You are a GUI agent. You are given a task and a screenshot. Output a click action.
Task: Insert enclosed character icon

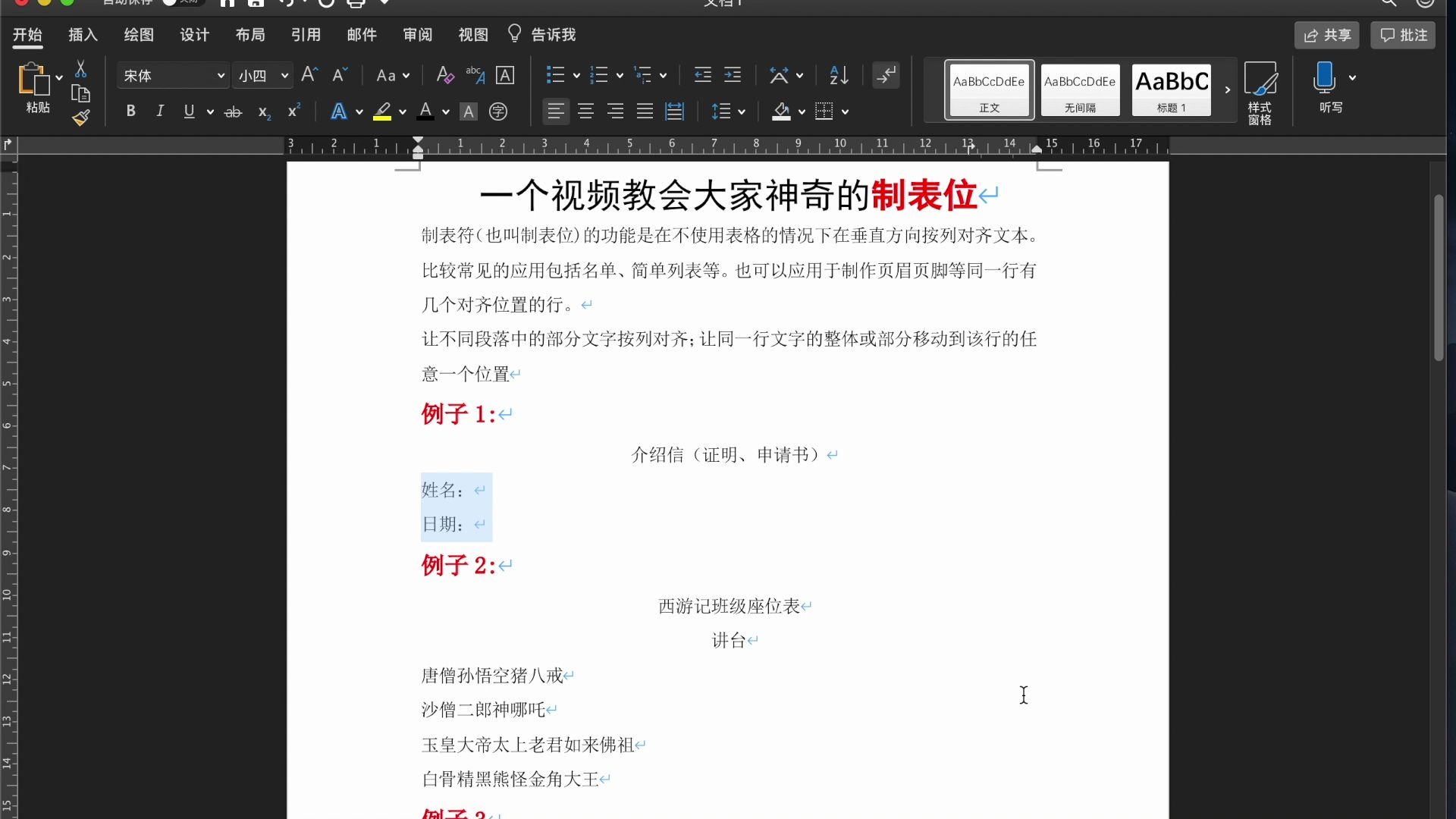coord(498,112)
